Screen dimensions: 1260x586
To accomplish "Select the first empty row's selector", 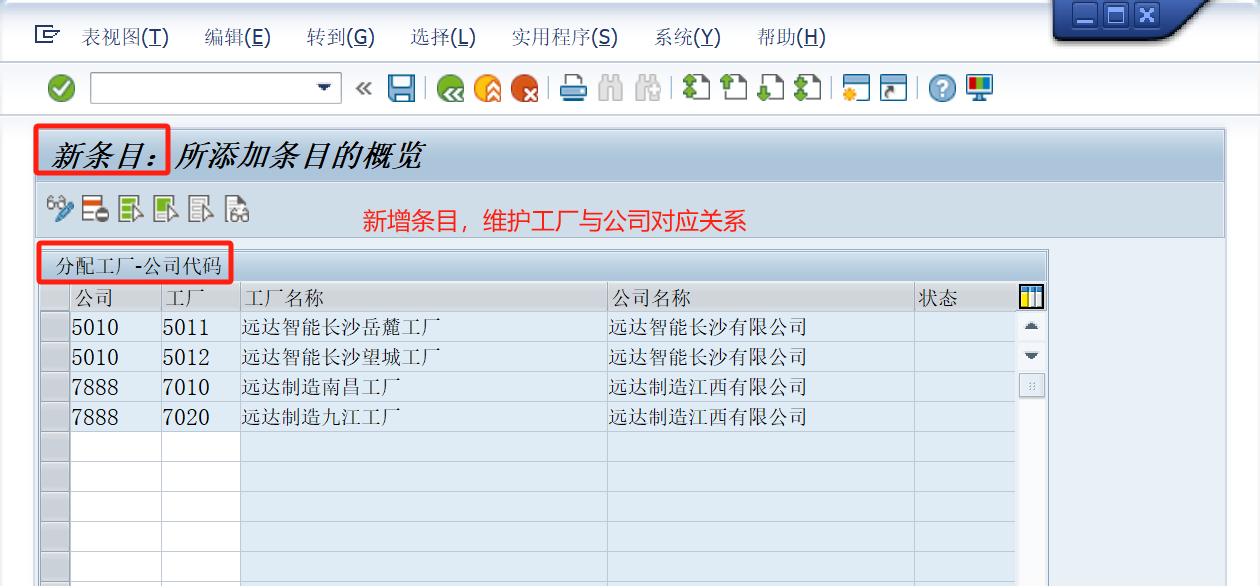I will [55, 447].
